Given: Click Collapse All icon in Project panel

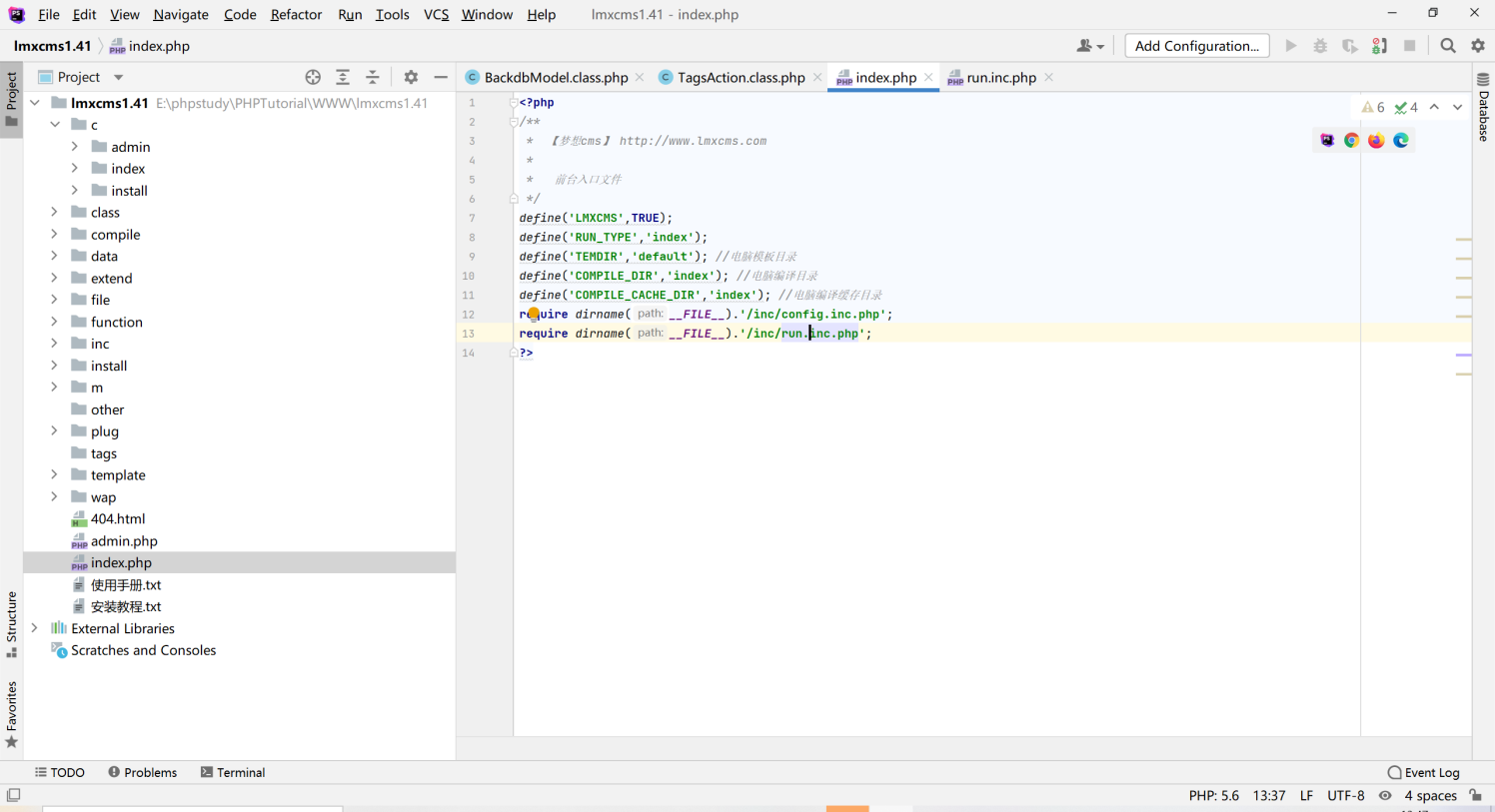Looking at the screenshot, I should (x=373, y=77).
